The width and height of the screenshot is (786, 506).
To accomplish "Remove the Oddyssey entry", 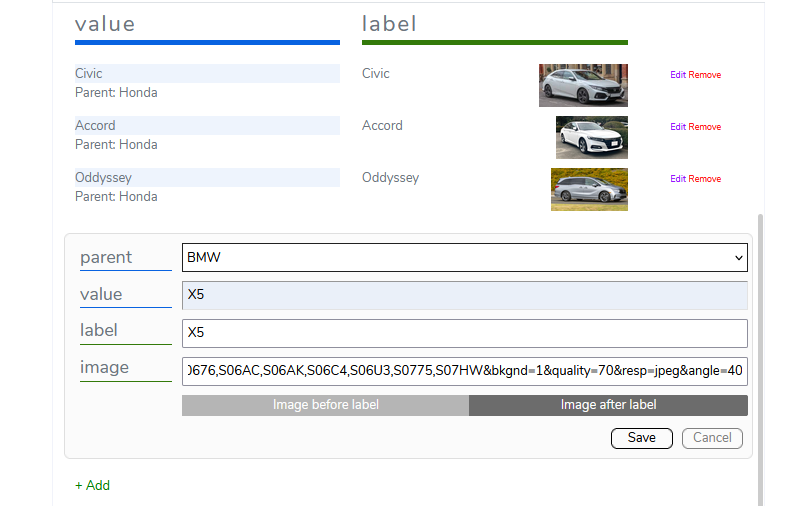I will [x=705, y=179].
